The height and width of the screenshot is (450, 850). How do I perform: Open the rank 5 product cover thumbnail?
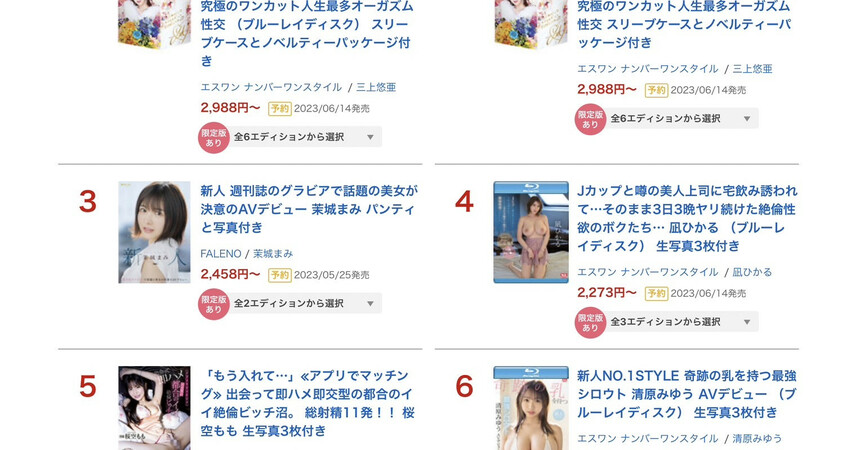(x=154, y=408)
